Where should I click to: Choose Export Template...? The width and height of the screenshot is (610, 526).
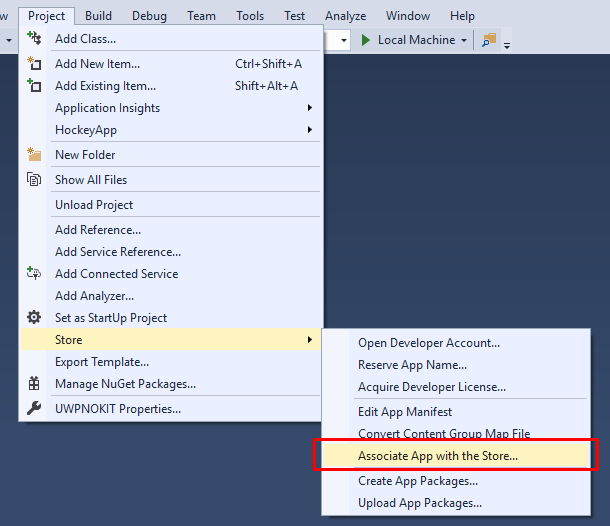(171, 362)
